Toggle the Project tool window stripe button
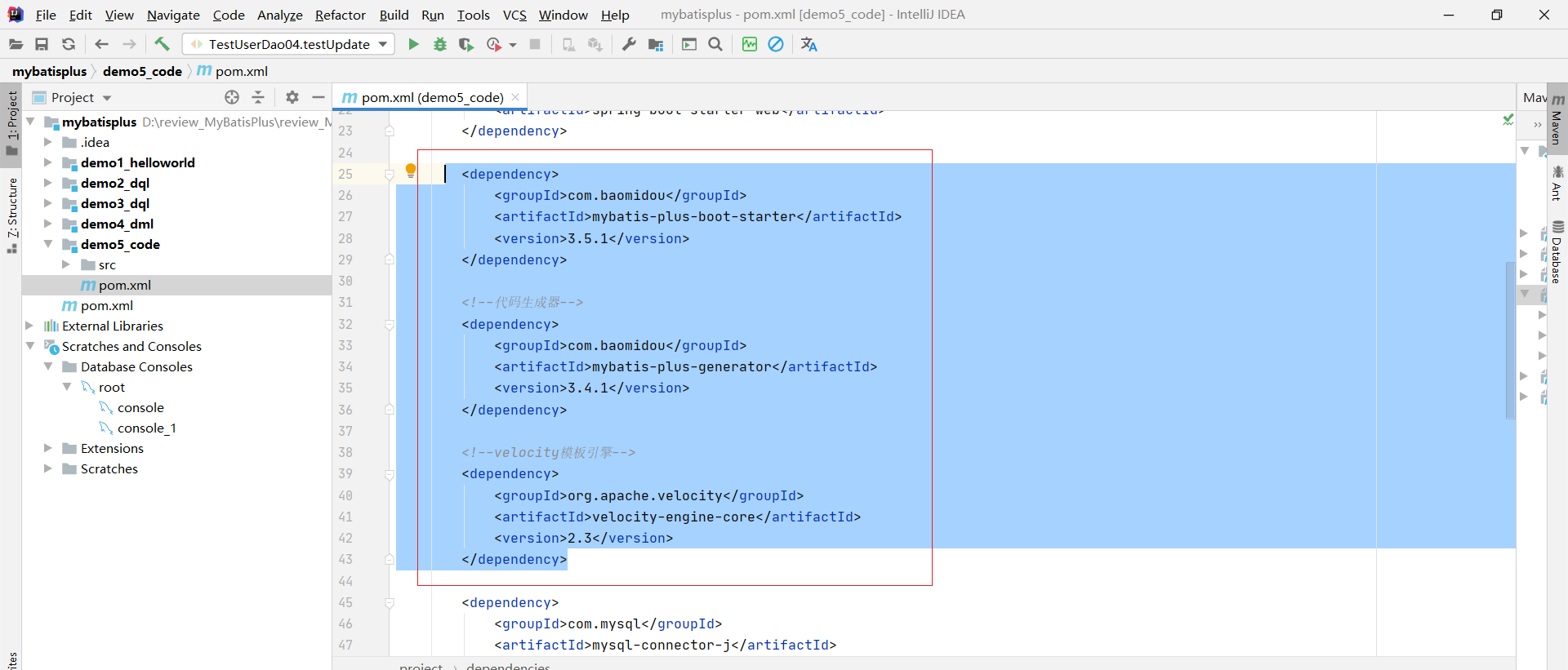The width and height of the screenshot is (1568, 670). tap(11, 123)
